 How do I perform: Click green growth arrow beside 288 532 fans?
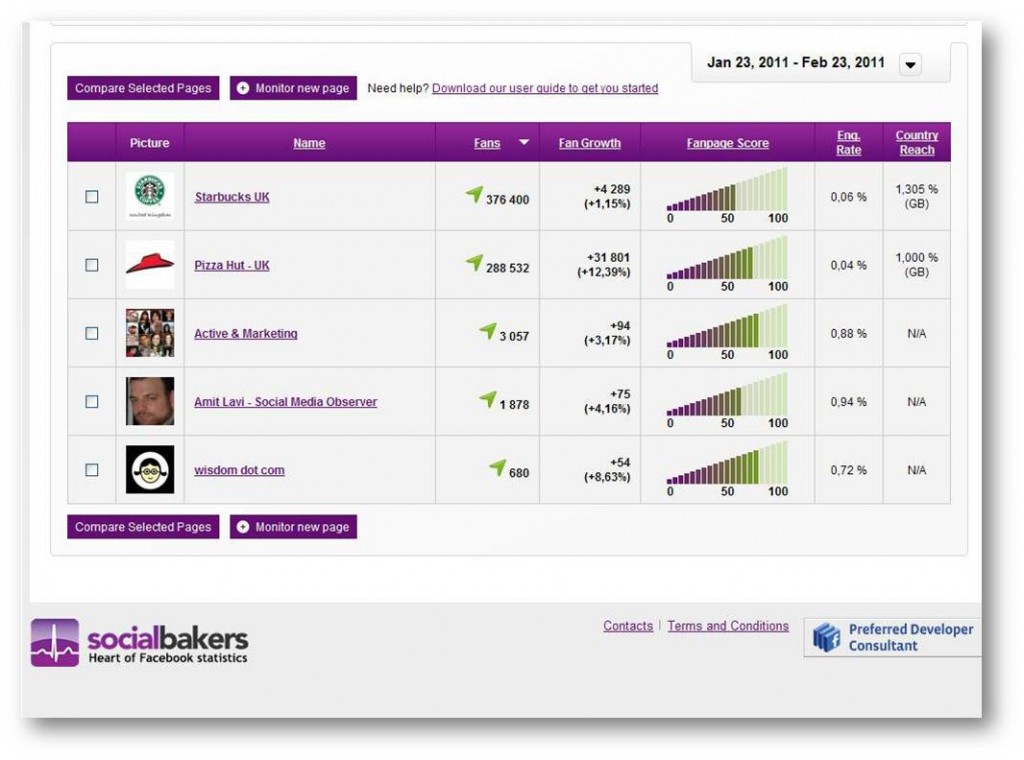coord(474,262)
